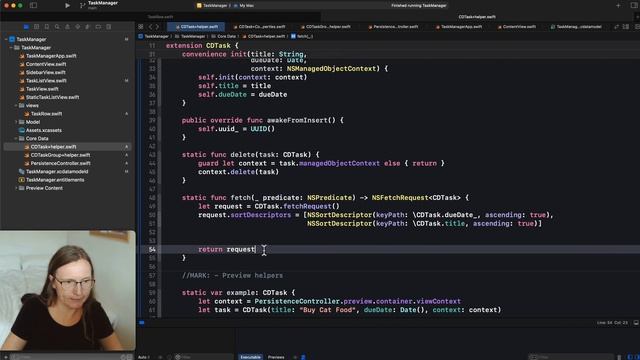The height and width of the screenshot is (360, 640).
Task: Switch to the ContentView.swift tab
Action: pos(517,27)
